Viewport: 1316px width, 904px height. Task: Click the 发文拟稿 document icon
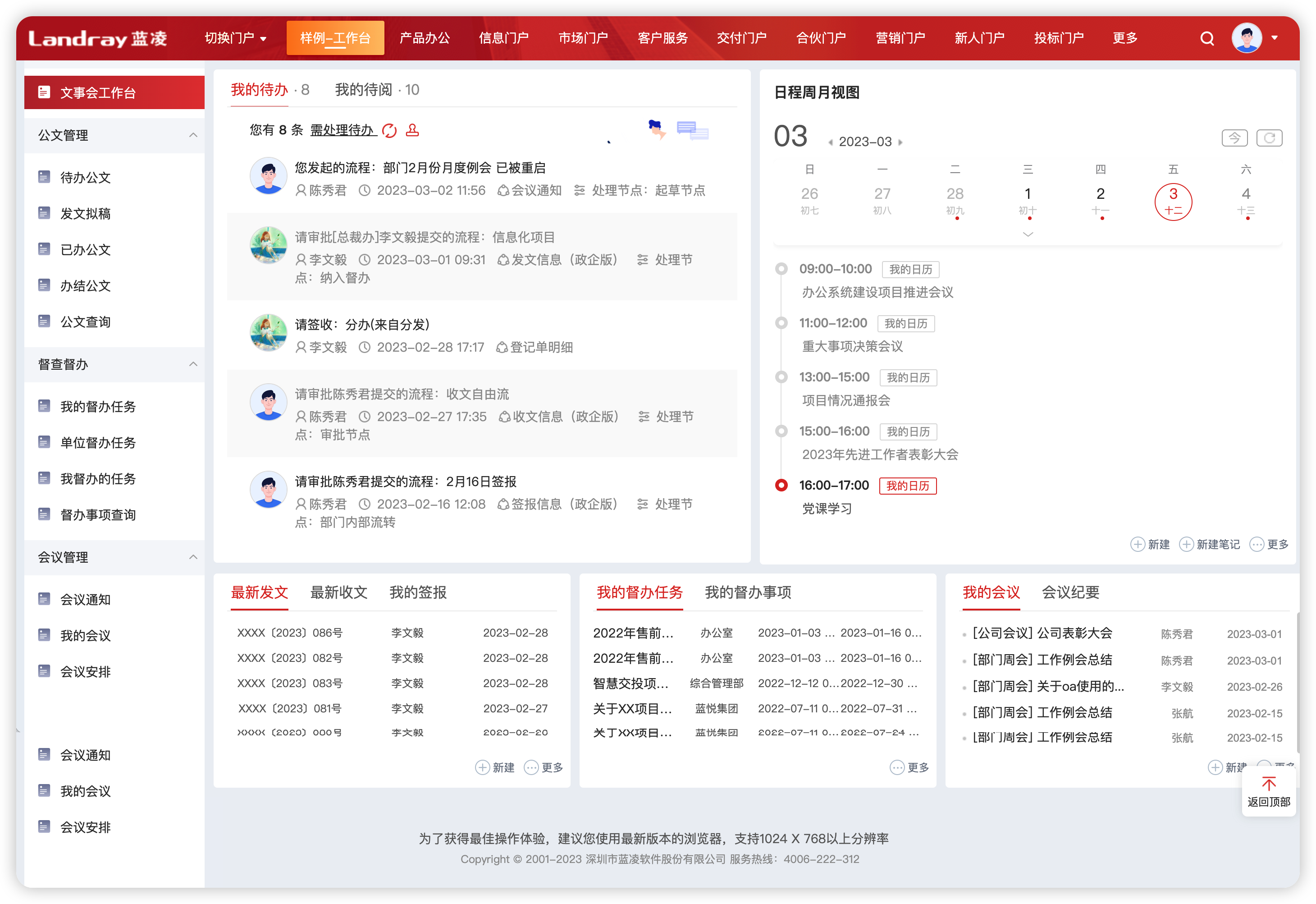click(x=44, y=213)
